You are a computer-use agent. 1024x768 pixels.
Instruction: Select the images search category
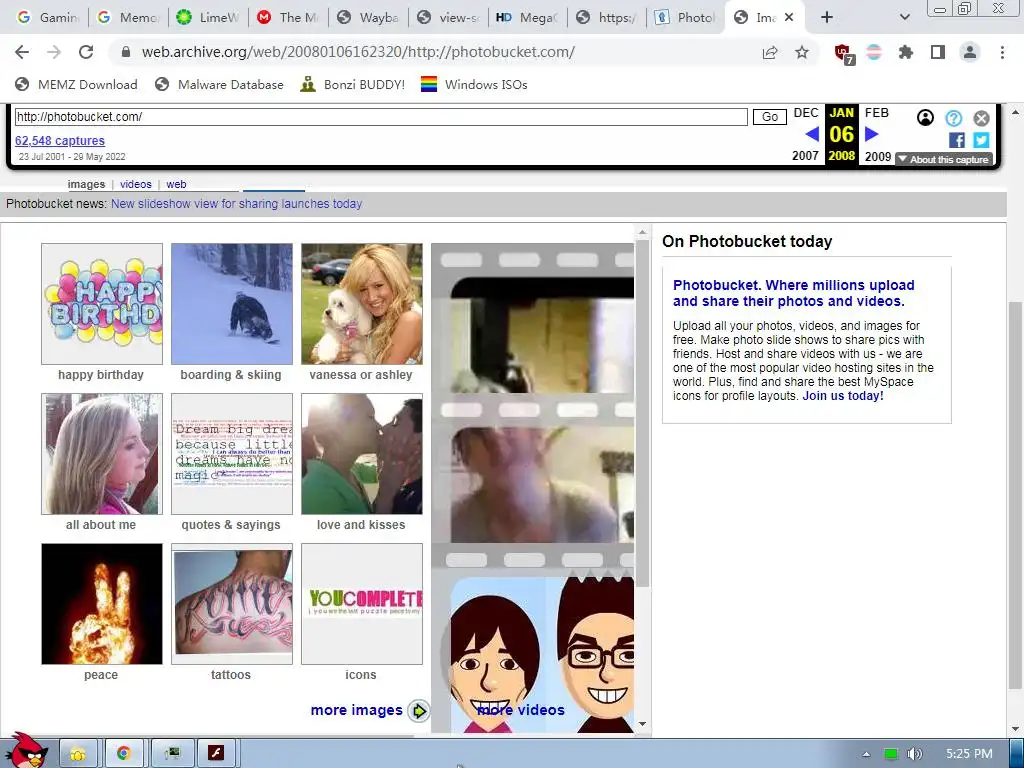click(x=86, y=184)
